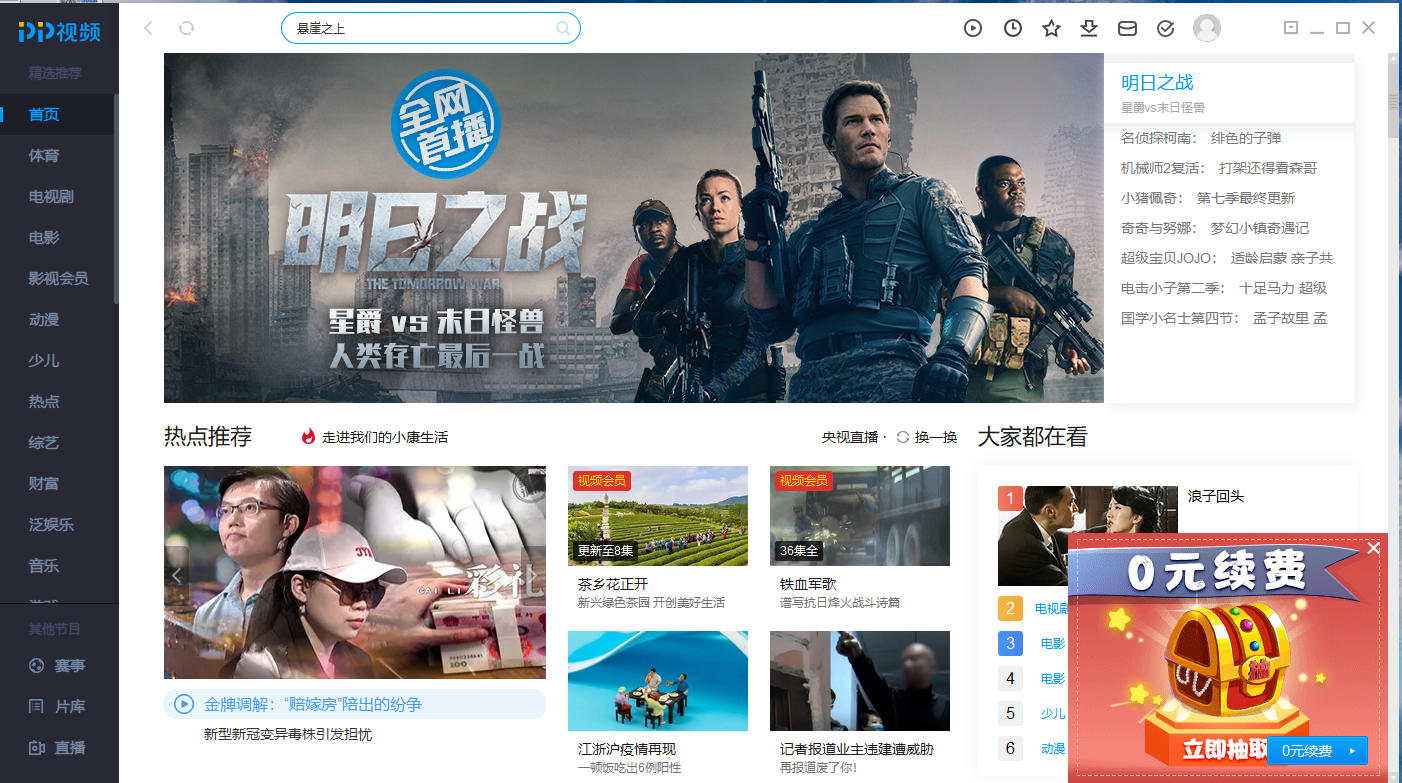Click the search input field

[420, 28]
